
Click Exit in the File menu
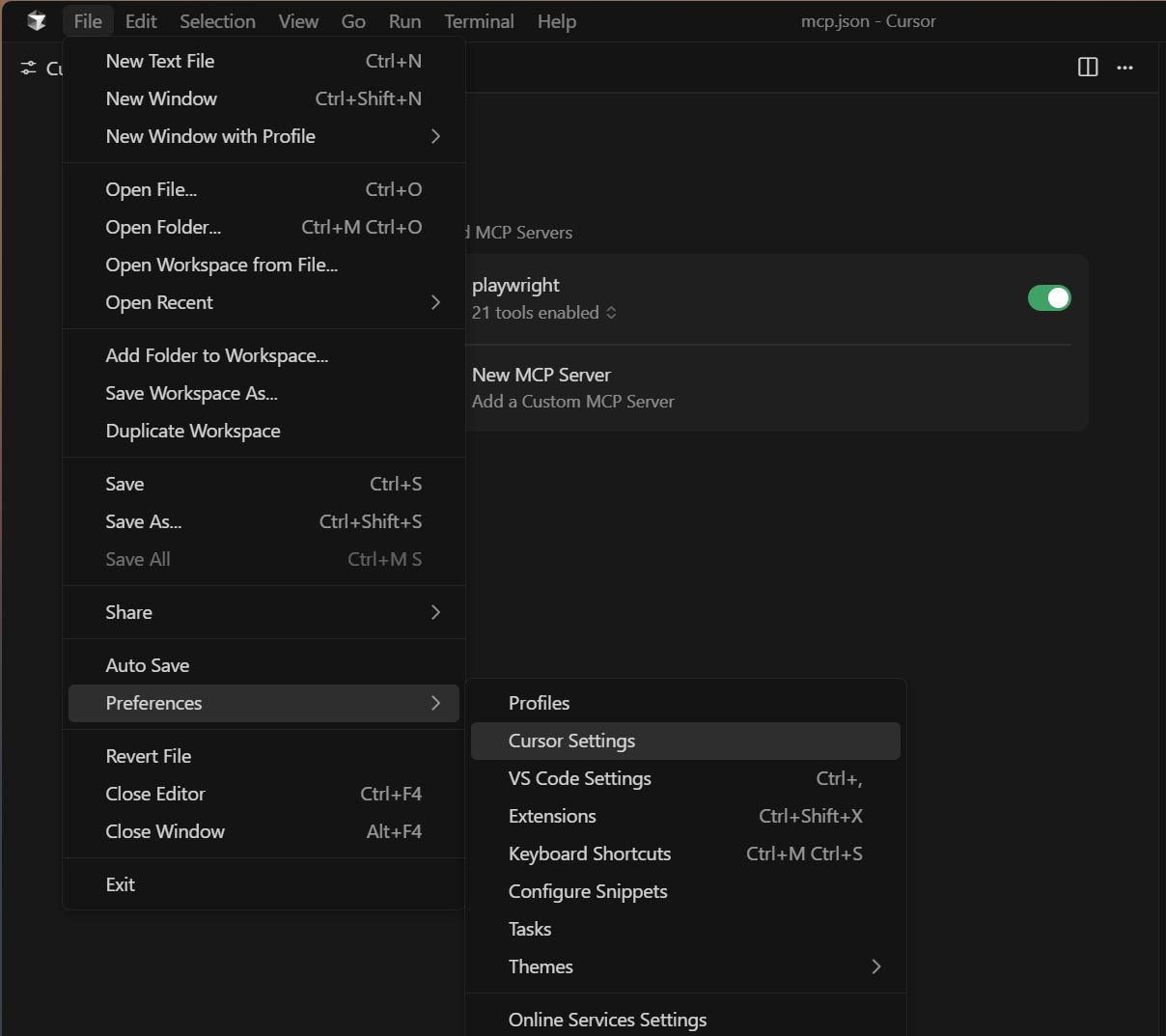click(264, 884)
